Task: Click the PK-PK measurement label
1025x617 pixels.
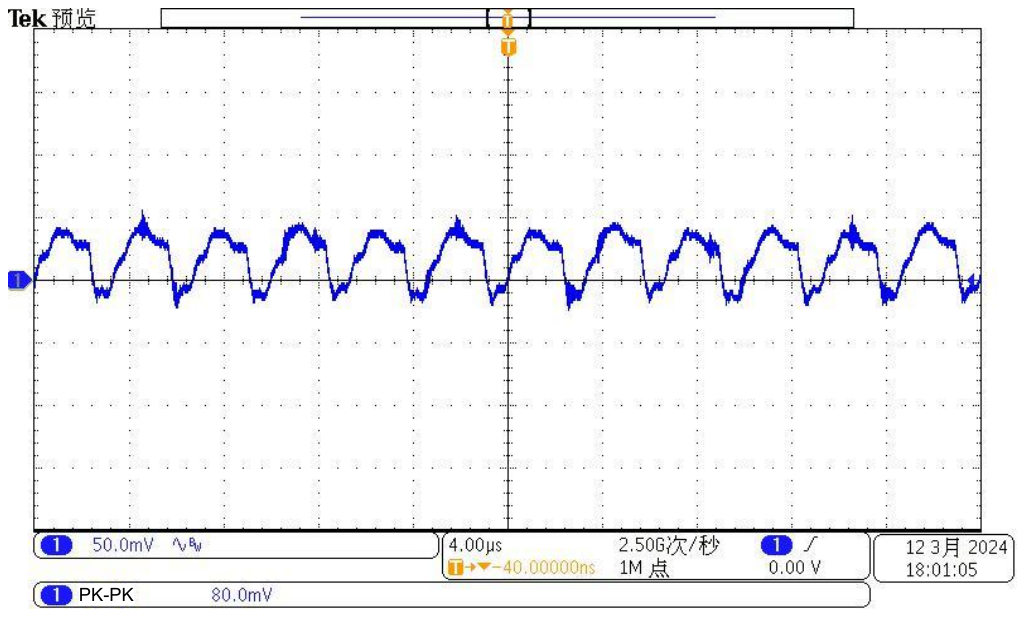Action: point(106,595)
